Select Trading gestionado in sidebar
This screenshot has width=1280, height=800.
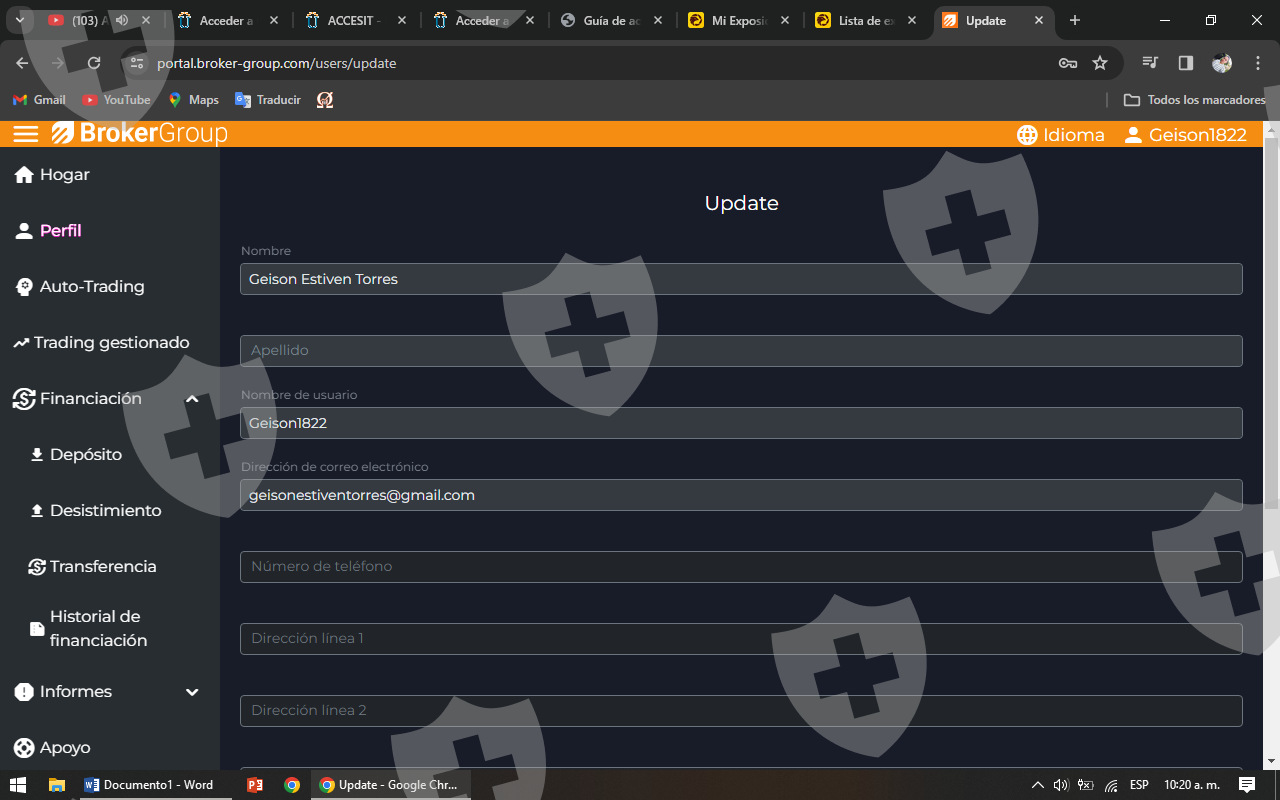click(x=110, y=343)
